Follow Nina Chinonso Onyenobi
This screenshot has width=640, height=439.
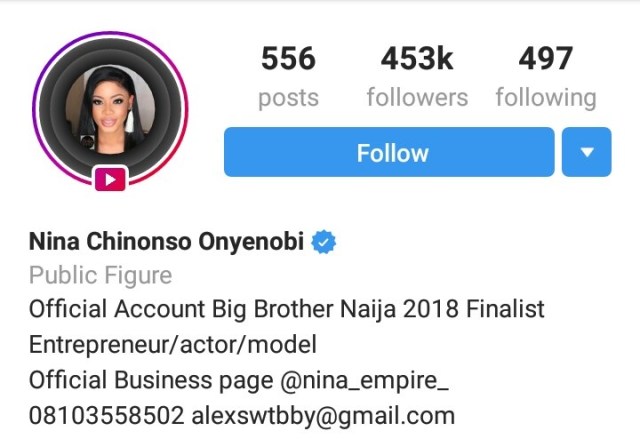tap(389, 152)
